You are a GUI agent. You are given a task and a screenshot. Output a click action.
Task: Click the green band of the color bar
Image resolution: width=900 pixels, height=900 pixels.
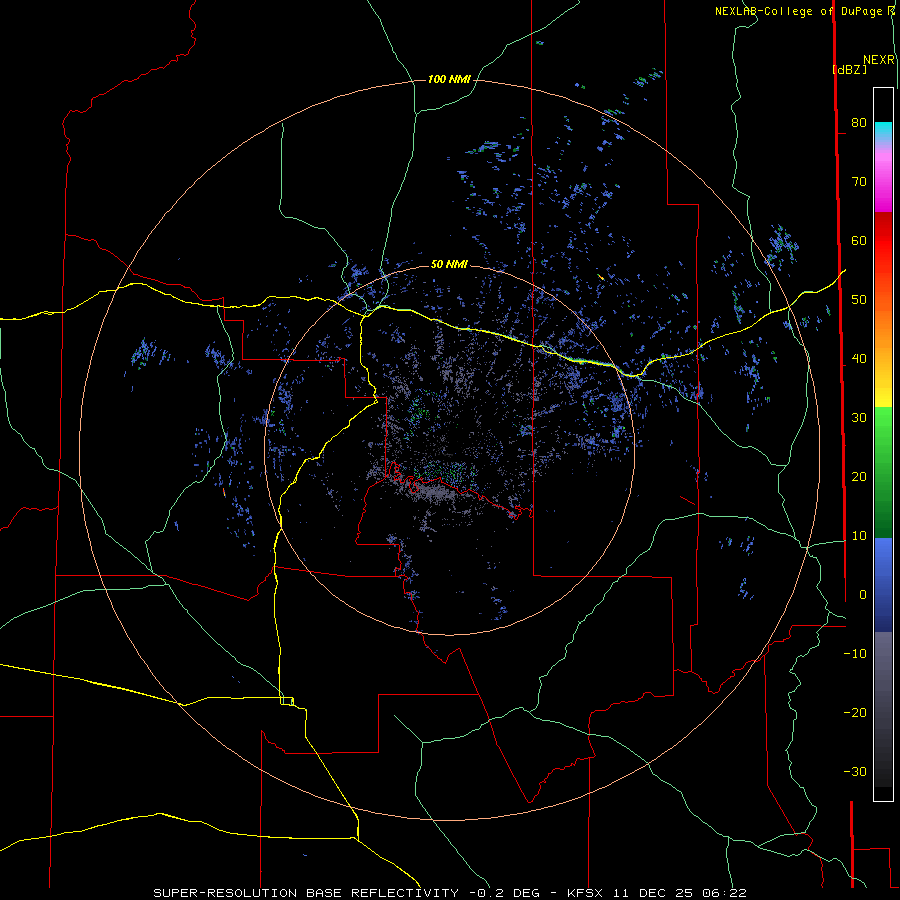pyautogui.click(x=883, y=472)
